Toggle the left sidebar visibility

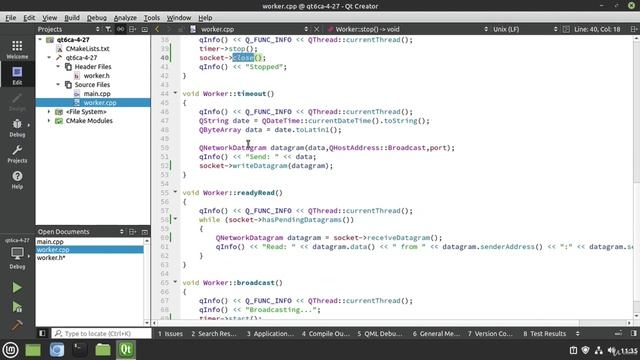42,333
